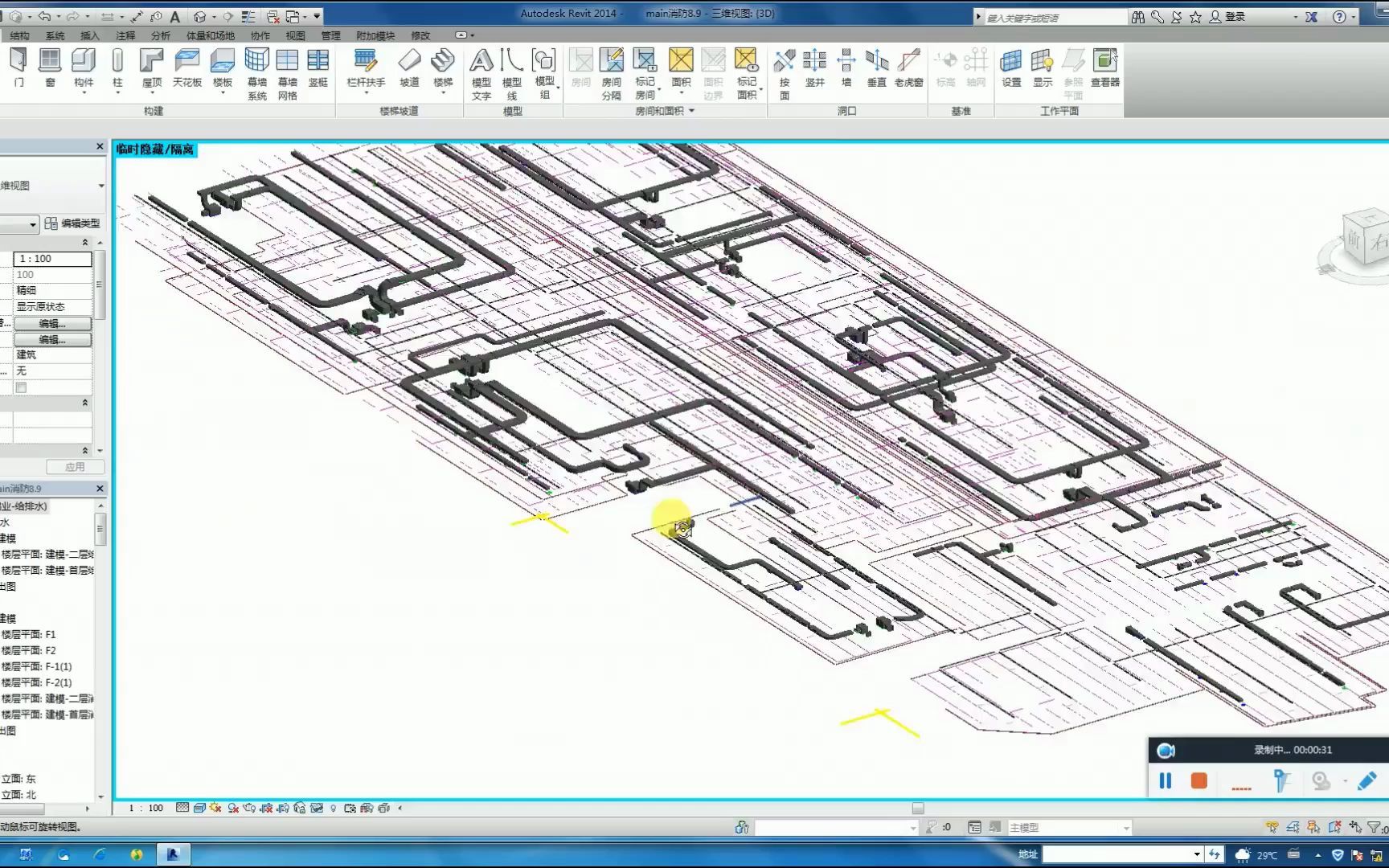Open the 登录 sign-in dropdown arrow
Screen dimensions: 1389x868
tap(1295, 16)
